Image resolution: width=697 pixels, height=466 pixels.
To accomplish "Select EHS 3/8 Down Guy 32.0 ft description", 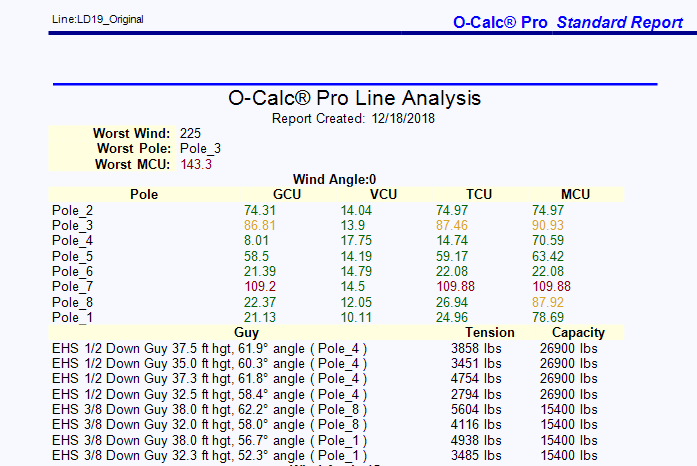I will point(209,425).
